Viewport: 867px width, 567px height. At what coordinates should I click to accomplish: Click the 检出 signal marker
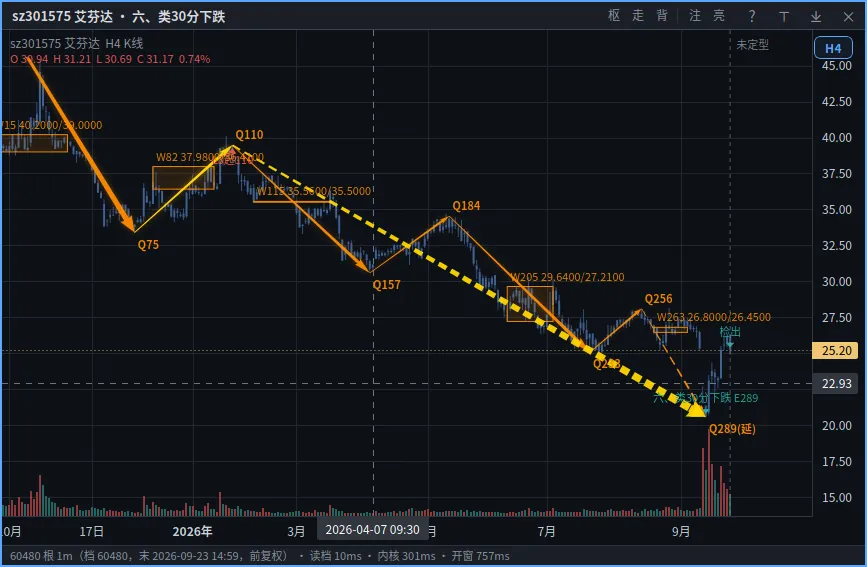pyautogui.click(x=730, y=332)
